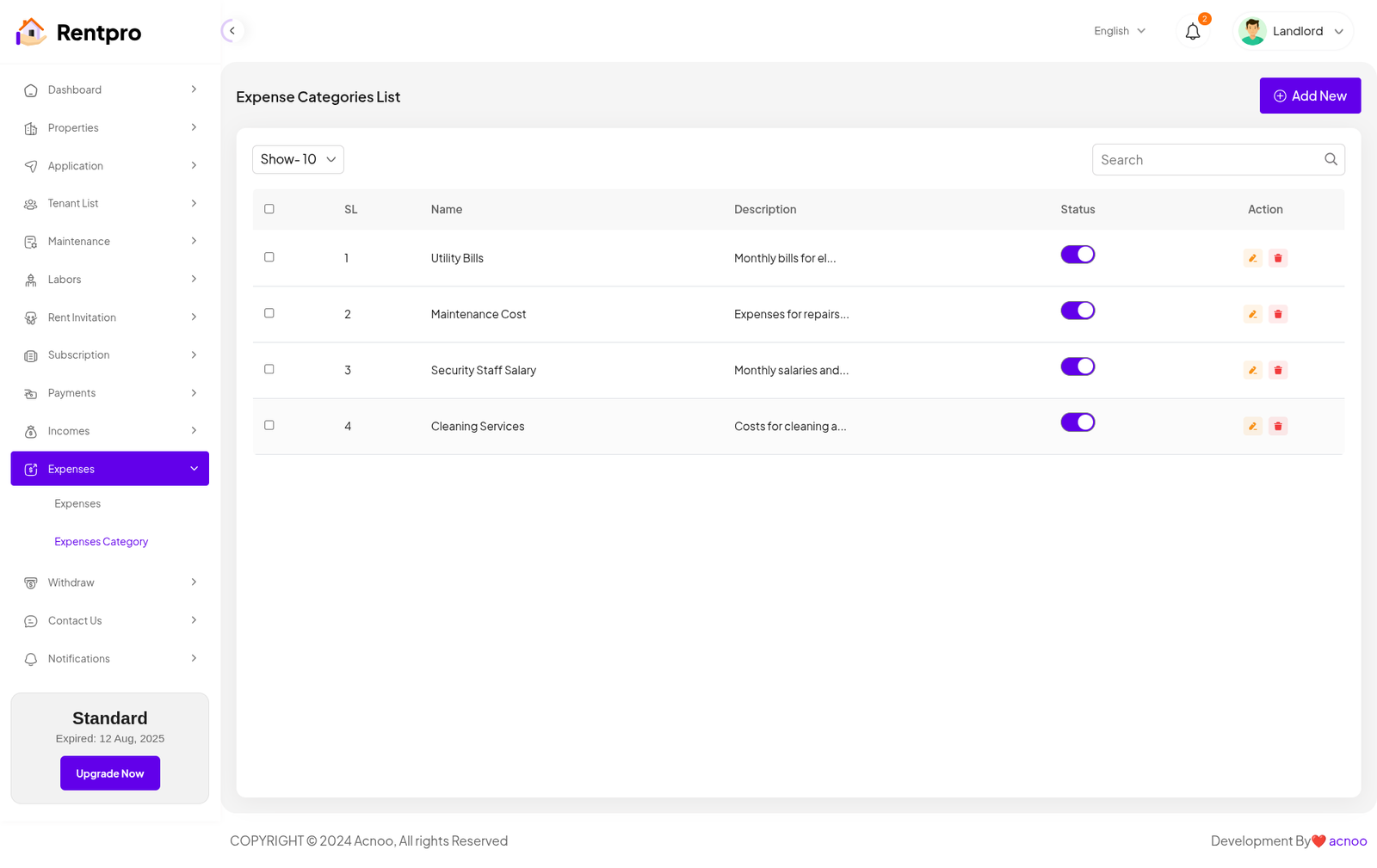Click the Upgrade Now button
Viewport: 1377px width, 868px height.
point(110,773)
